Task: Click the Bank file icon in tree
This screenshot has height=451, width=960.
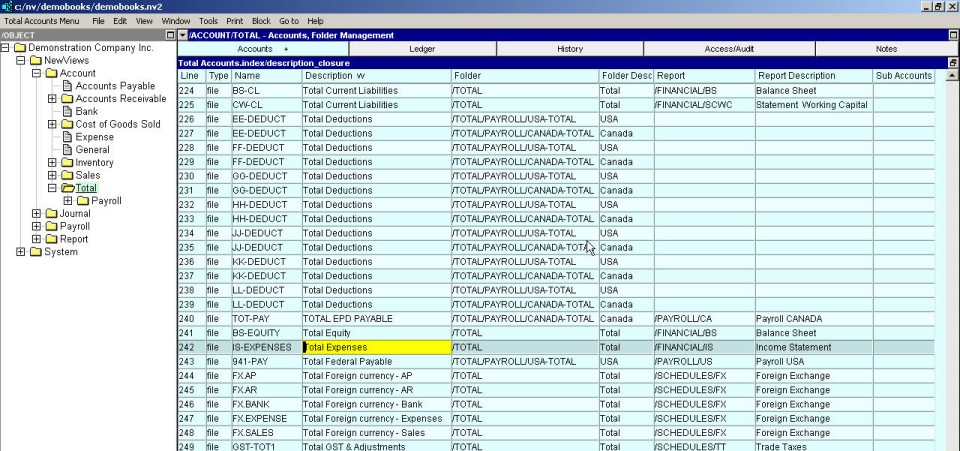Action: point(67,112)
